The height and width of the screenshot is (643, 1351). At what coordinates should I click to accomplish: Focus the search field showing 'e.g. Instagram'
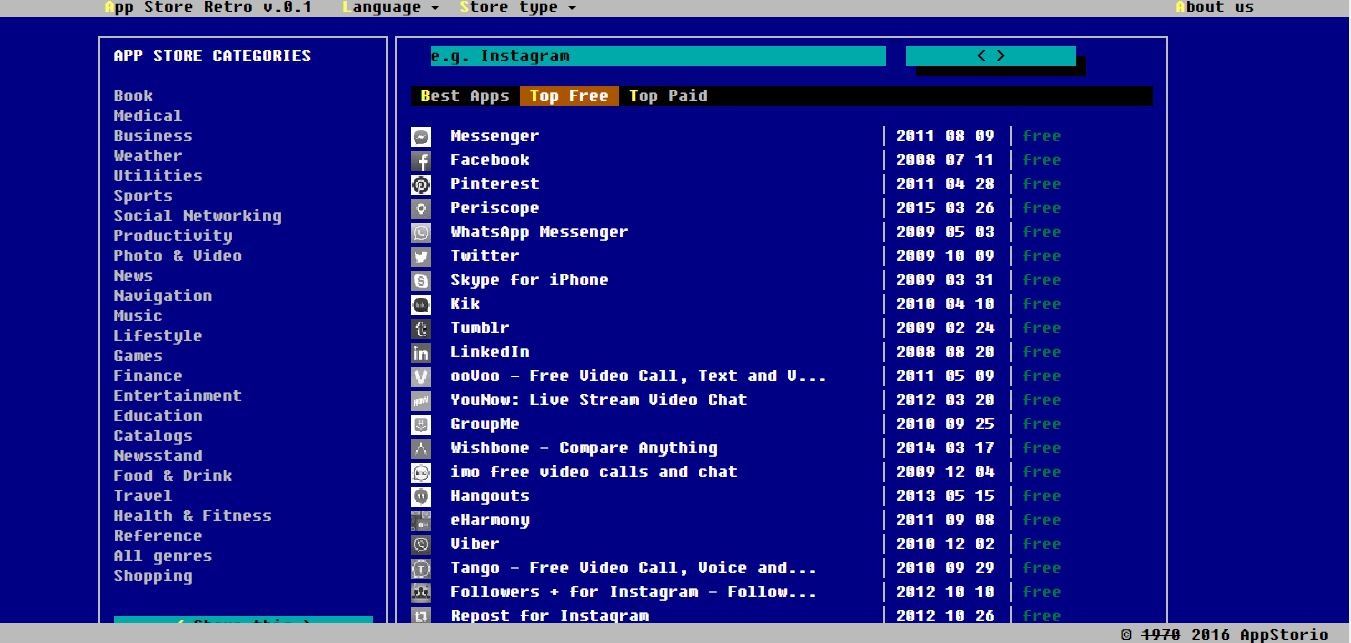658,56
